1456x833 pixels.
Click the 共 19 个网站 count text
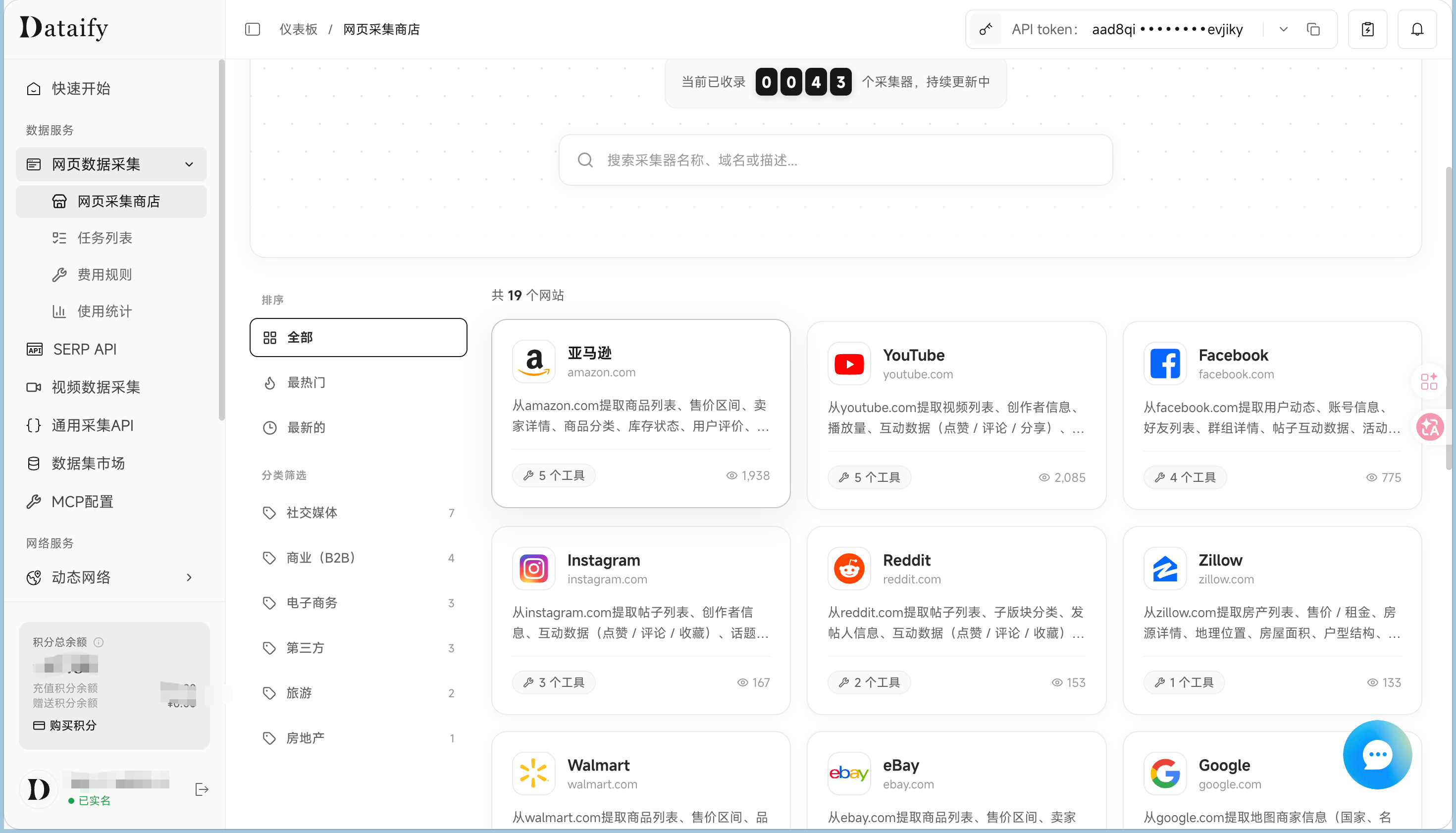pos(527,295)
